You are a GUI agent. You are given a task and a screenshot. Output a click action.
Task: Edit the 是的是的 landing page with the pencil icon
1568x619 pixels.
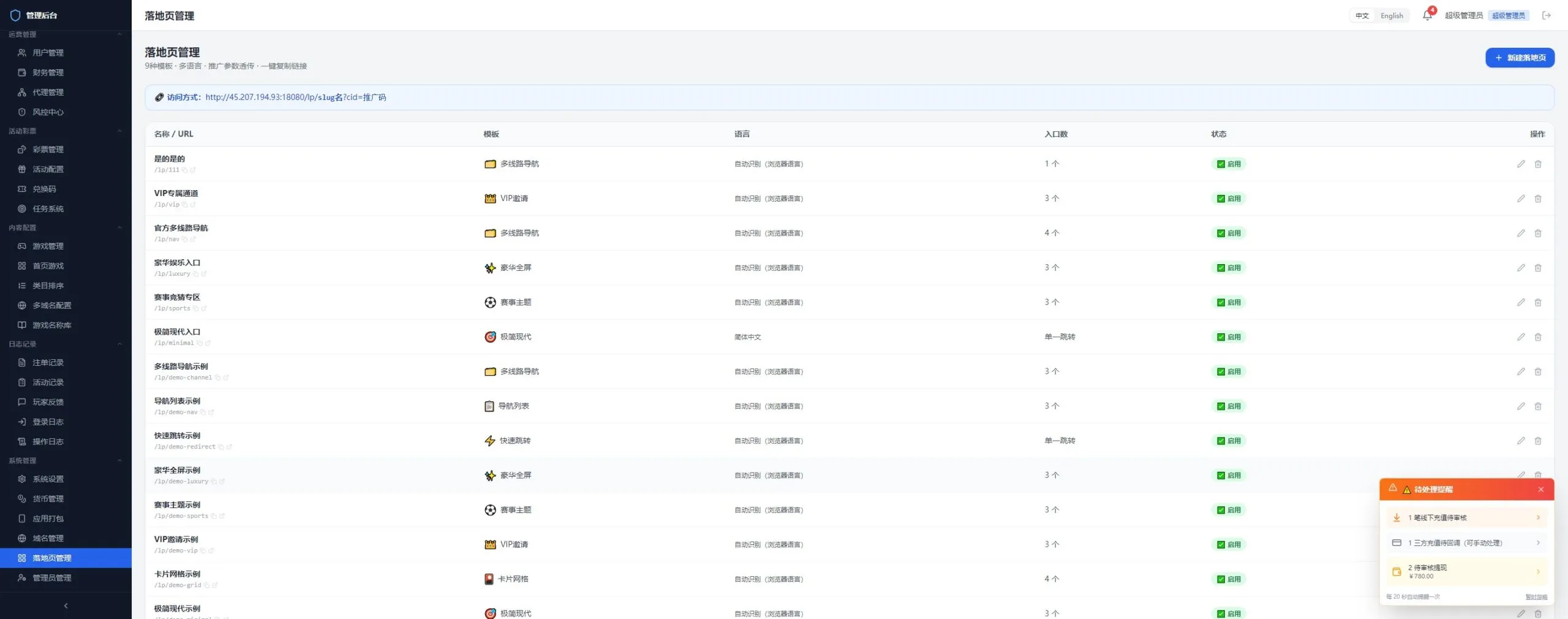1521,164
